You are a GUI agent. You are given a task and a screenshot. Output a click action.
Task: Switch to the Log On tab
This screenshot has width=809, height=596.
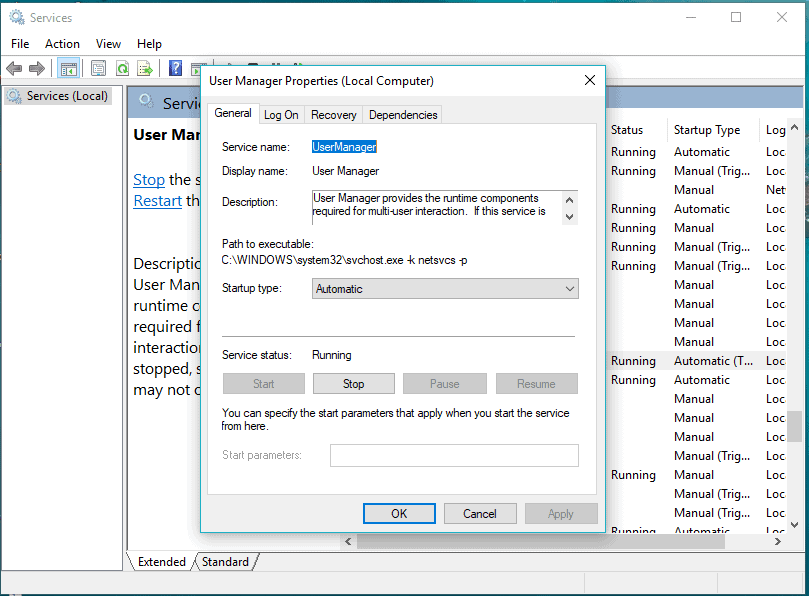tap(281, 115)
